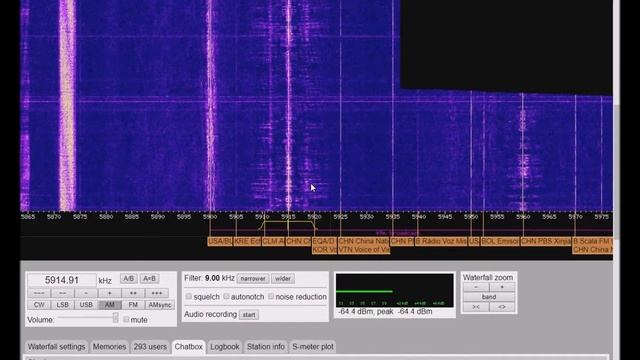This screenshot has width=640, height=360.
Task: Tune to the KOR station label
Action: coord(324,249)
